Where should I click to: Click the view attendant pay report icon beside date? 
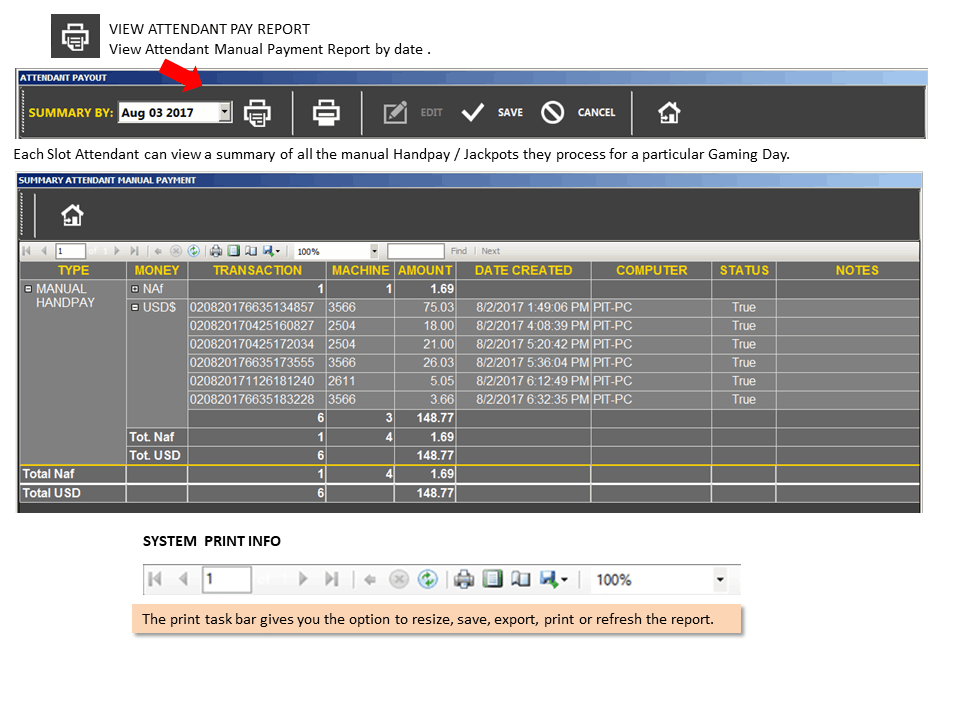pyautogui.click(x=257, y=113)
